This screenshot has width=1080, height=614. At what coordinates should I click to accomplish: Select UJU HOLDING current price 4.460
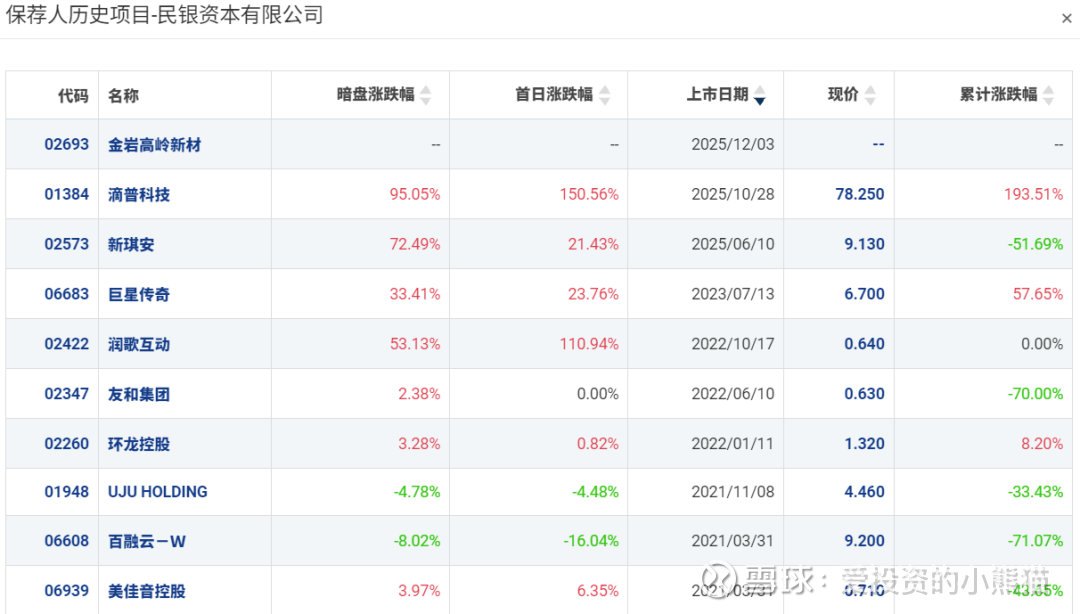coord(864,492)
